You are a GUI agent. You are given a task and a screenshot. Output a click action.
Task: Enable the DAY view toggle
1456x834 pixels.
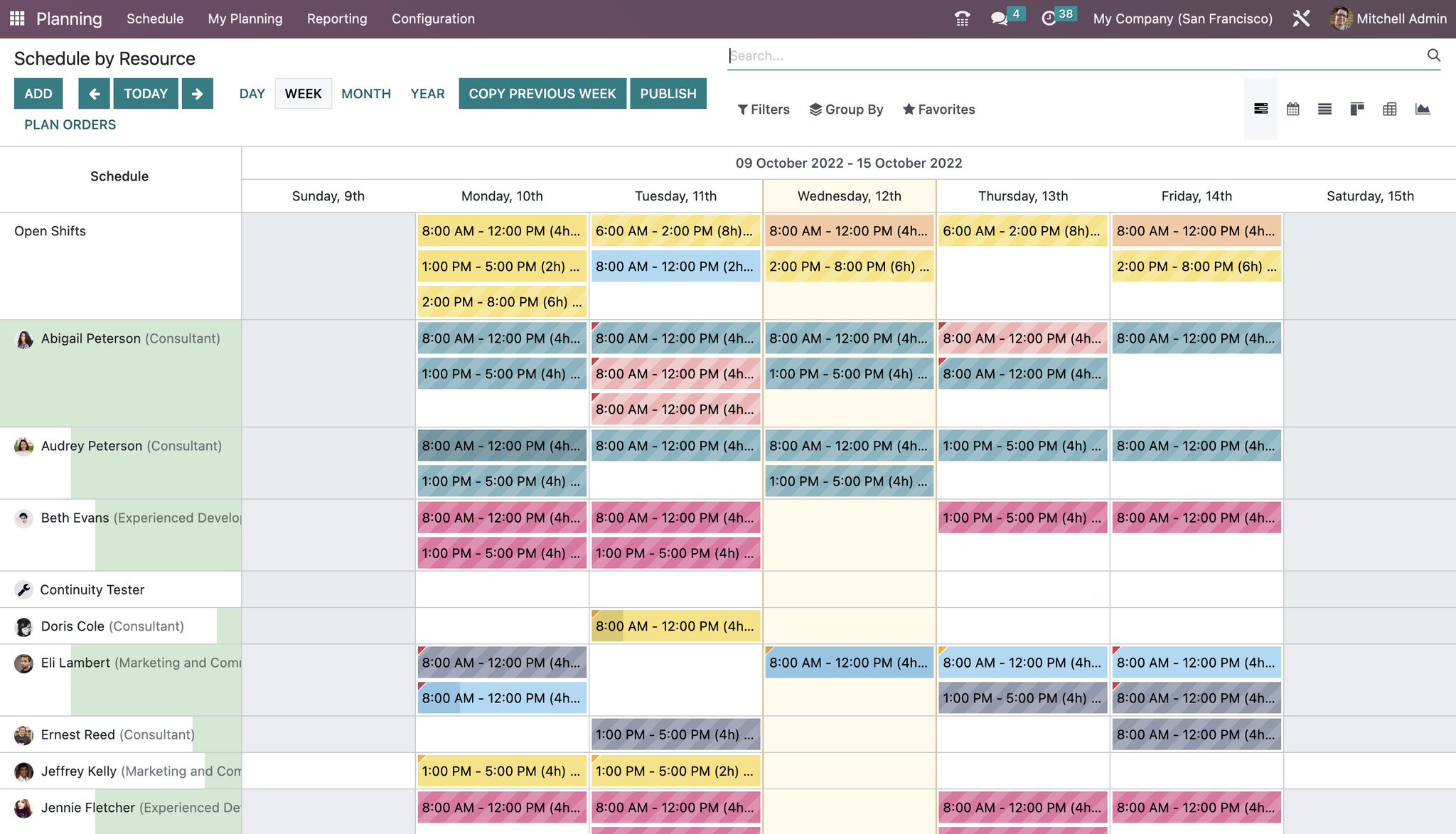coord(252,93)
